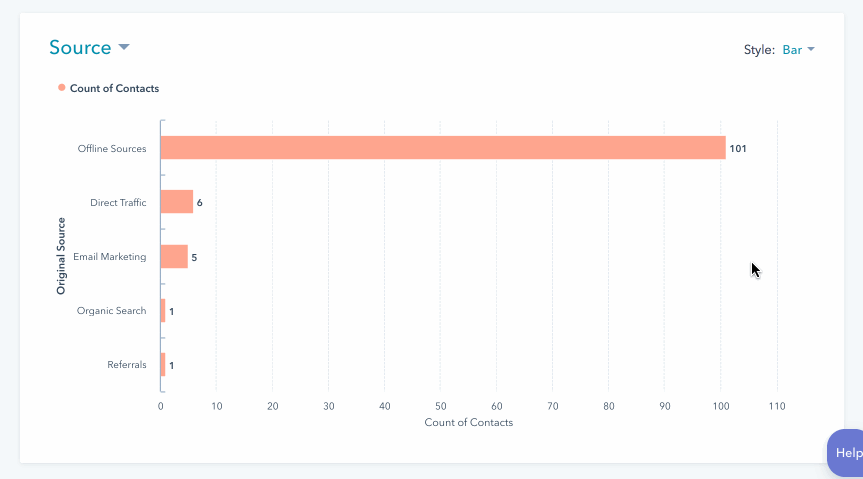The width and height of the screenshot is (863, 479).
Task: Click the Organic Search axis label
Action: coord(112,311)
